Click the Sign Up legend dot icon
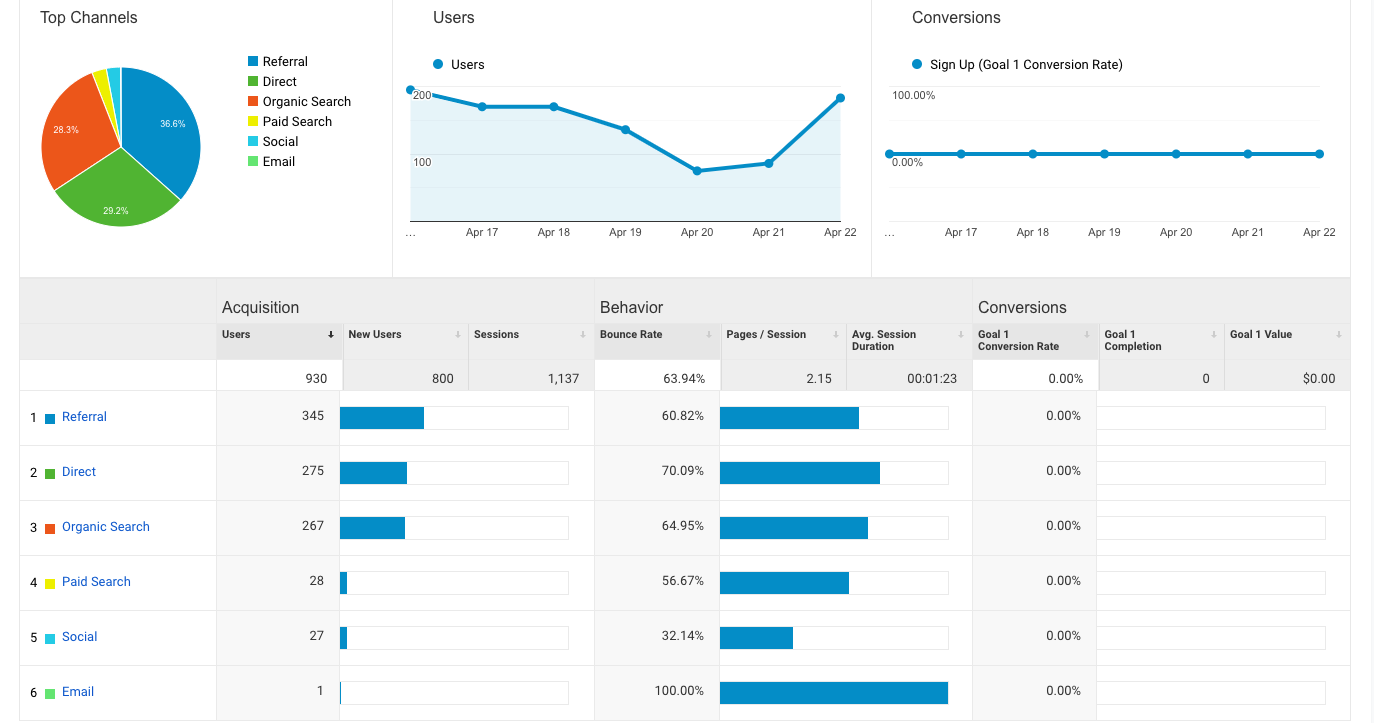 coord(916,64)
